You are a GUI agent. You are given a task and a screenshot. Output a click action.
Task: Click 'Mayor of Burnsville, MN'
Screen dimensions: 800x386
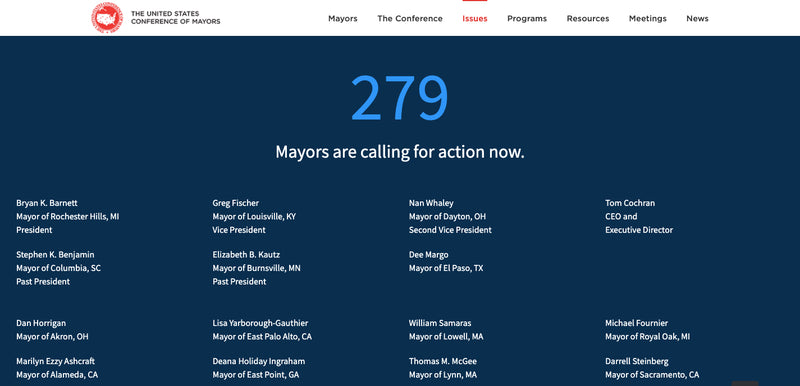click(x=257, y=268)
